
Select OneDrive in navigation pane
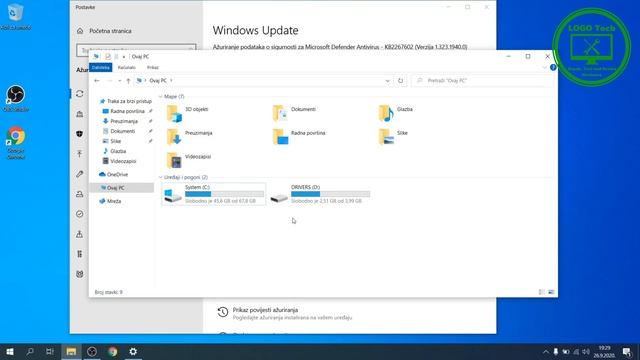tap(114, 174)
